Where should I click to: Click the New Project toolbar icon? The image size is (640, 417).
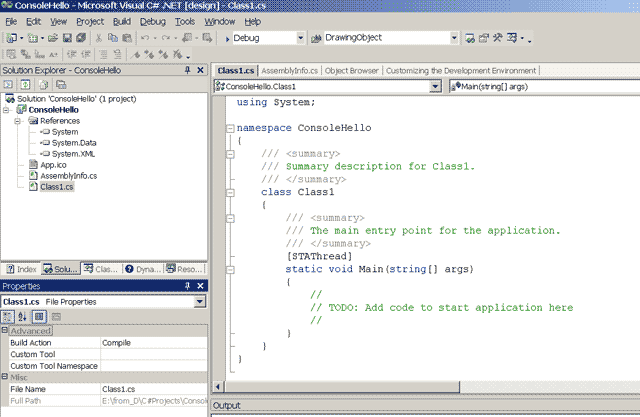click(11, 38)
